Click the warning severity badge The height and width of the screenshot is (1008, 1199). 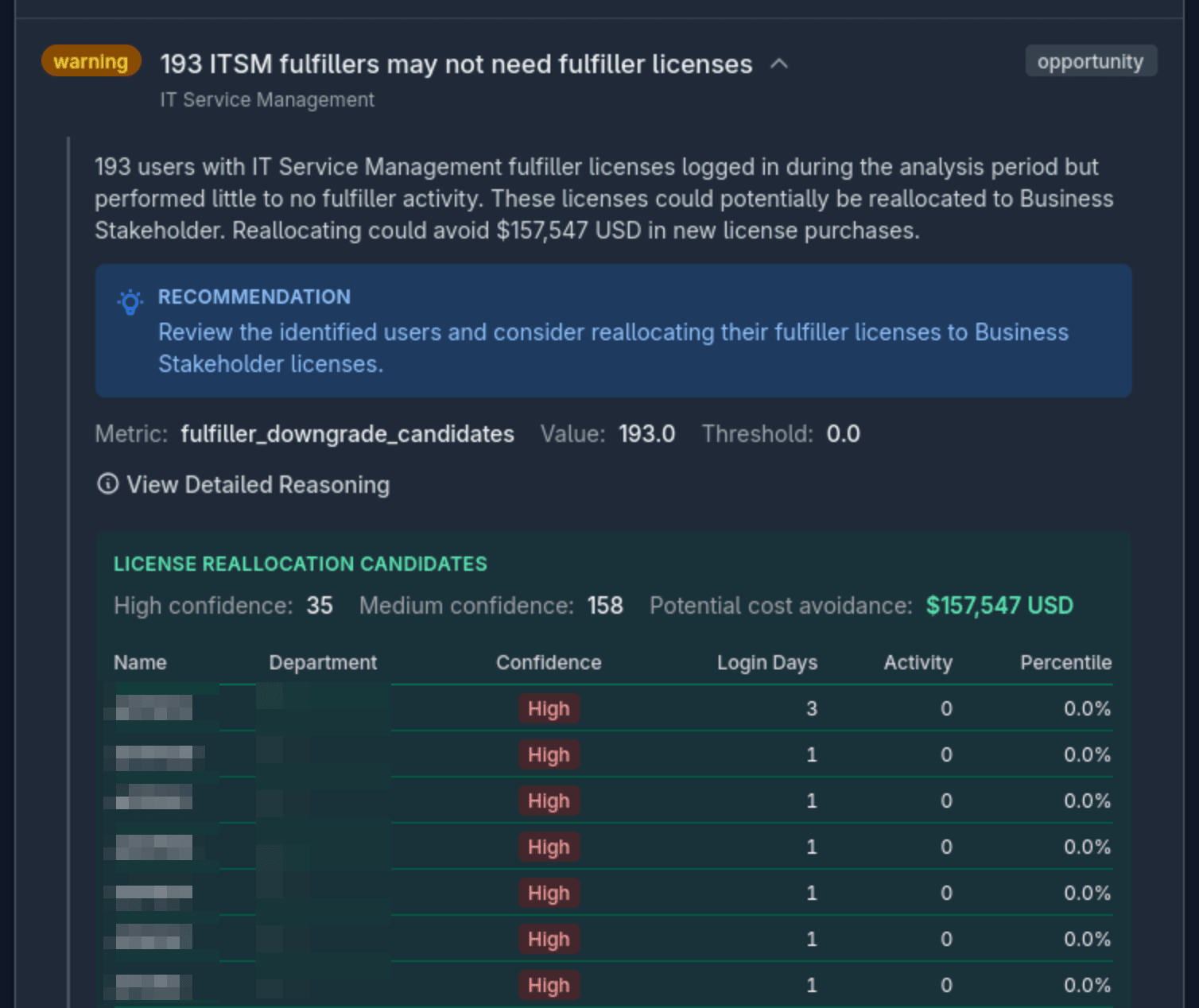click(x=90, y=61)
